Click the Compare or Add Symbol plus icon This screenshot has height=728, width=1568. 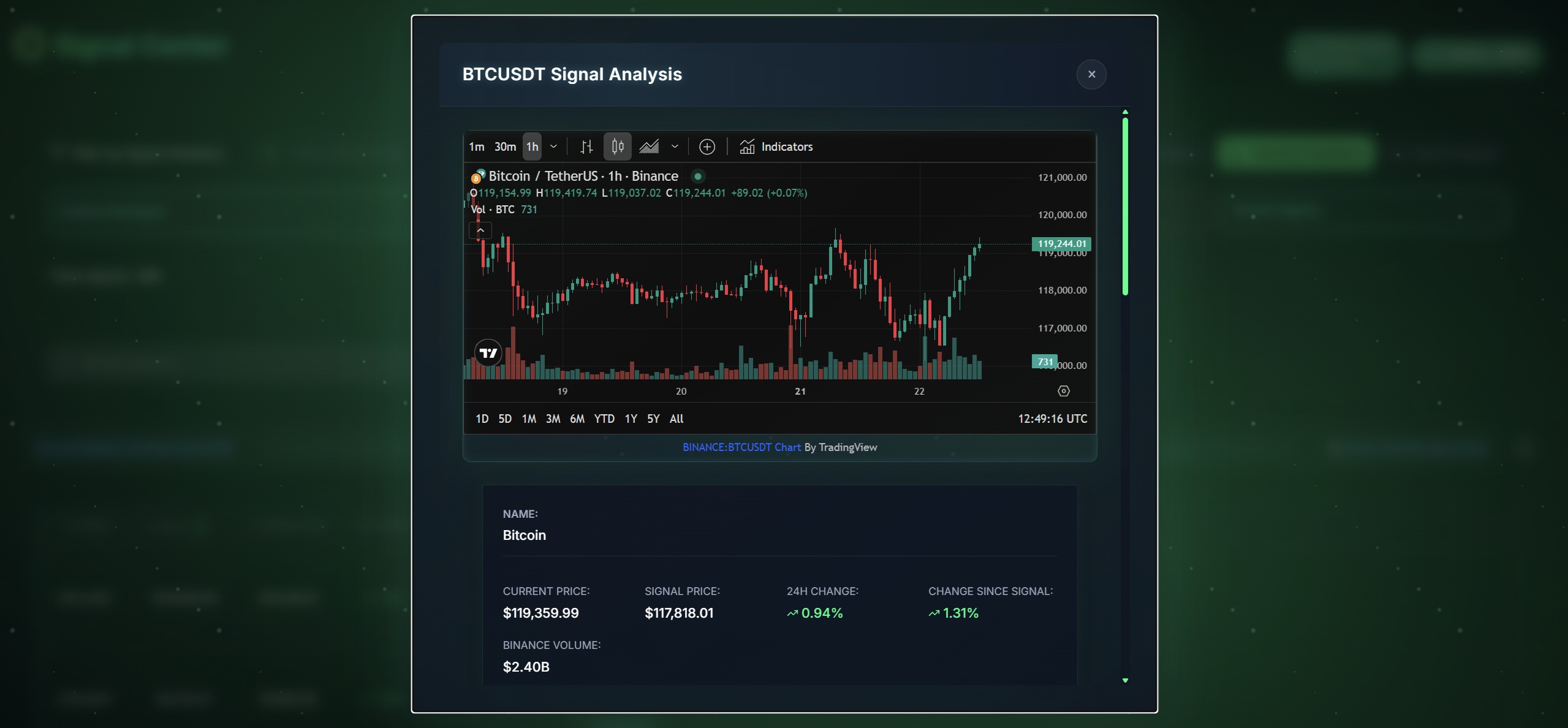707,146
